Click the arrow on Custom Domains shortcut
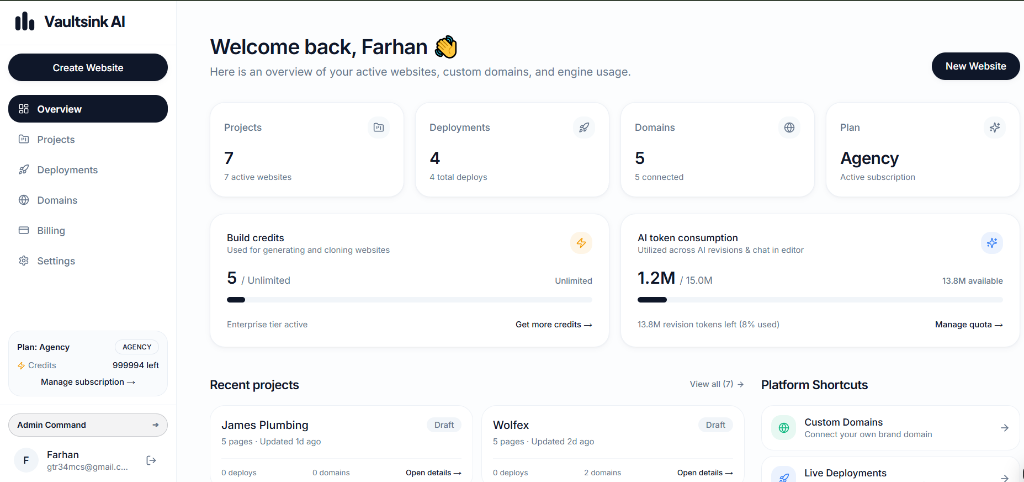 [x=1004, y=428]
